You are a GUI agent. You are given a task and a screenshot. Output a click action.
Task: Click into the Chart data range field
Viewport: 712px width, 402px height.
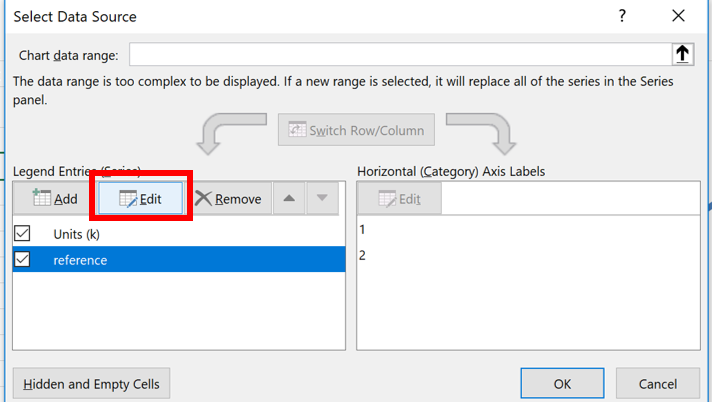point(400,54)
